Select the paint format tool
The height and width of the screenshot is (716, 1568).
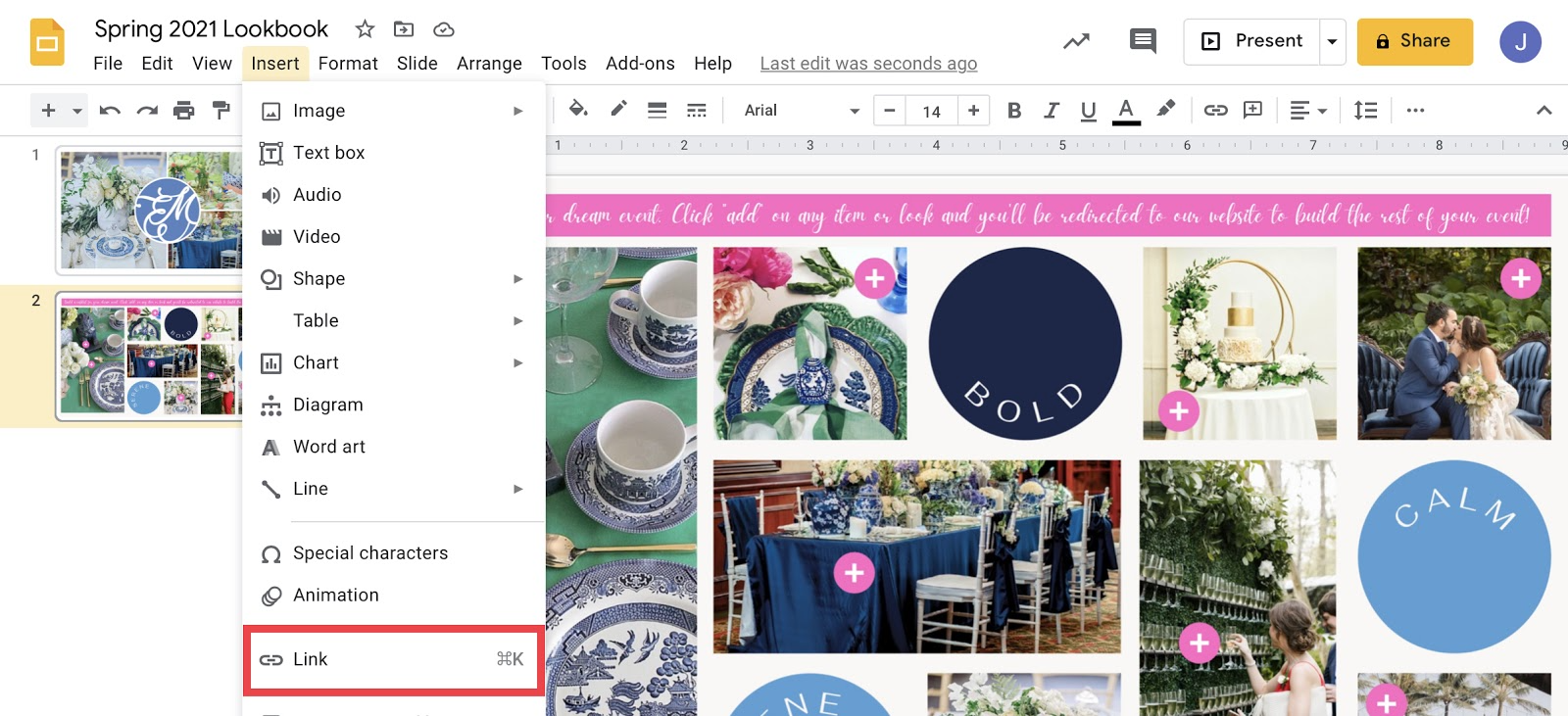coord(221,111)
